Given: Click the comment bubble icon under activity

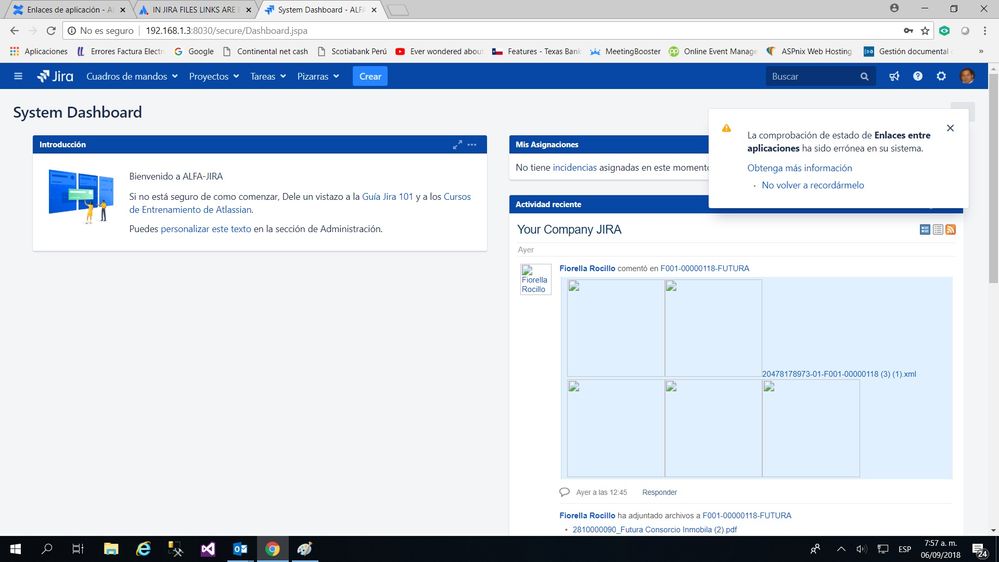Looking at the screenshot, I should [x=564, y=492].
